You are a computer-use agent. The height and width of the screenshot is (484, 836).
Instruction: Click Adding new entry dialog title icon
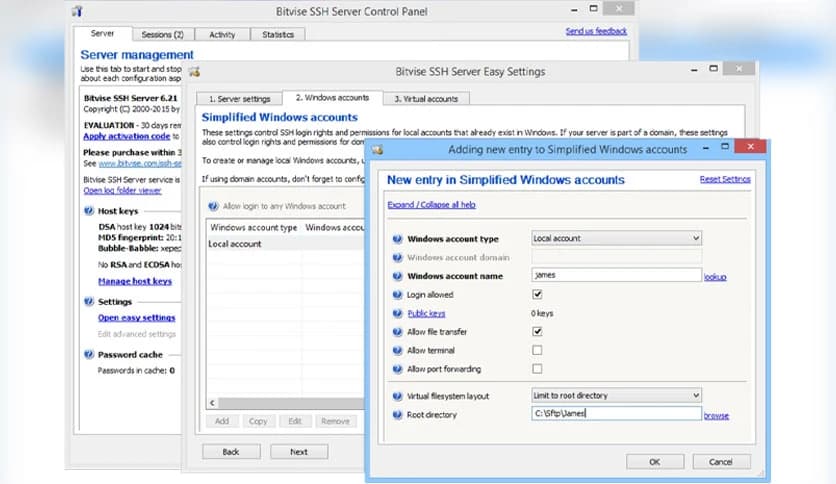point(377,150)
